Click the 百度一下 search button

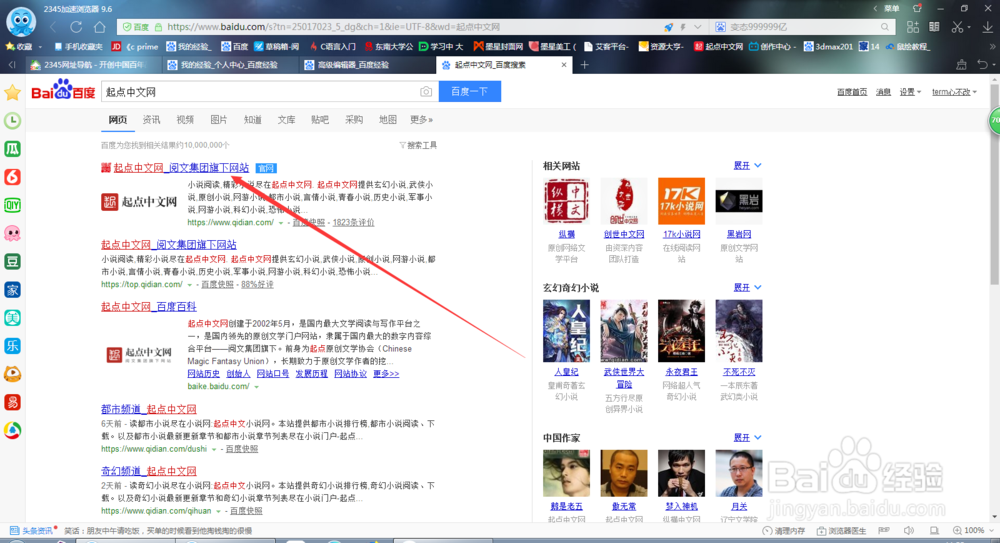click(469, 91)
